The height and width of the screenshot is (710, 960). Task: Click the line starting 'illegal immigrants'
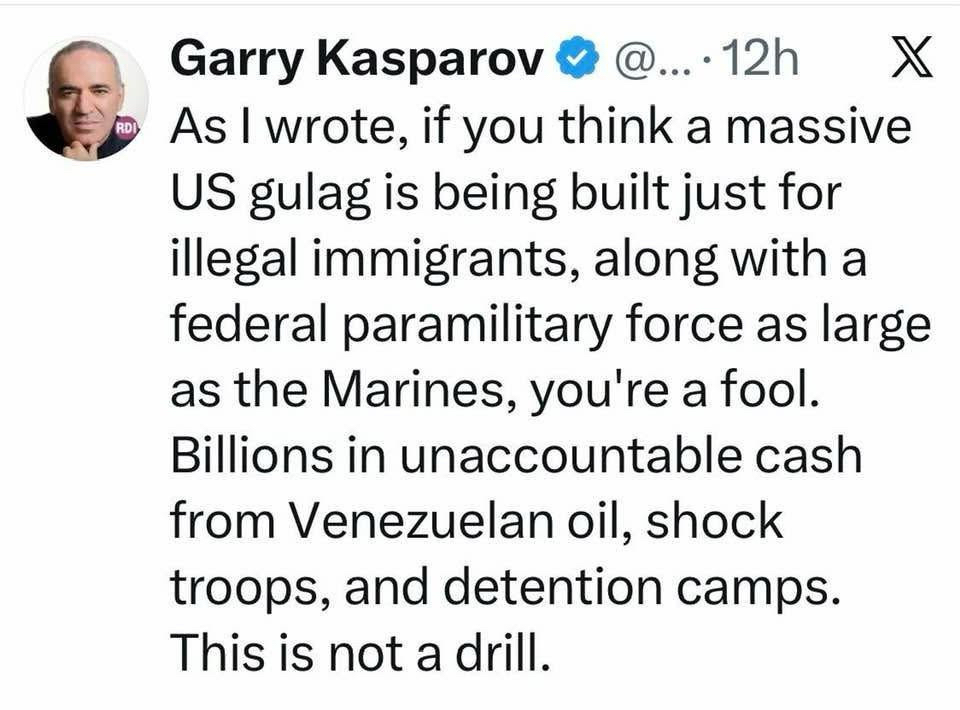518,260
